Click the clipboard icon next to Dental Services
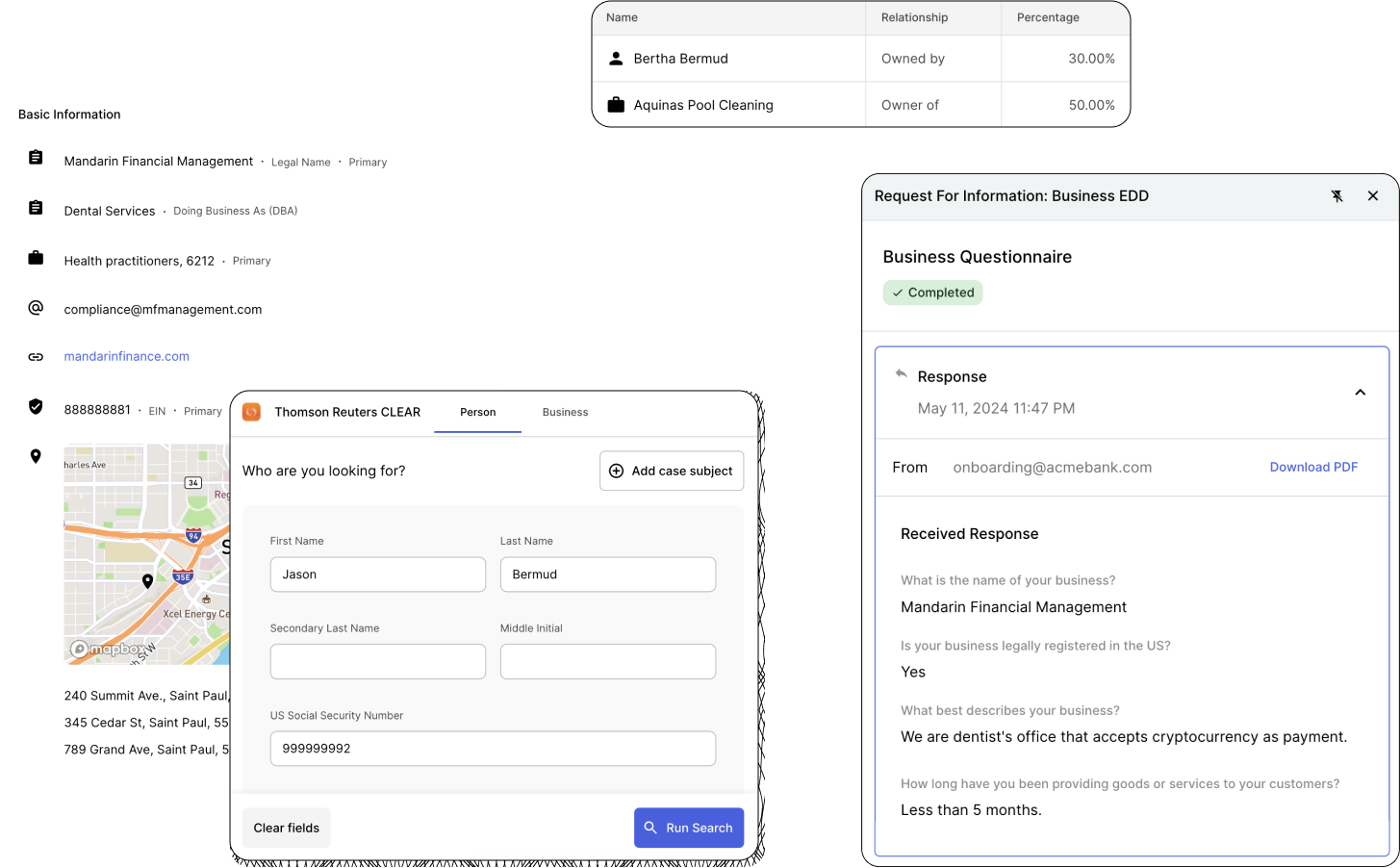Screen dimensions: 1400x868 (36, 208)
